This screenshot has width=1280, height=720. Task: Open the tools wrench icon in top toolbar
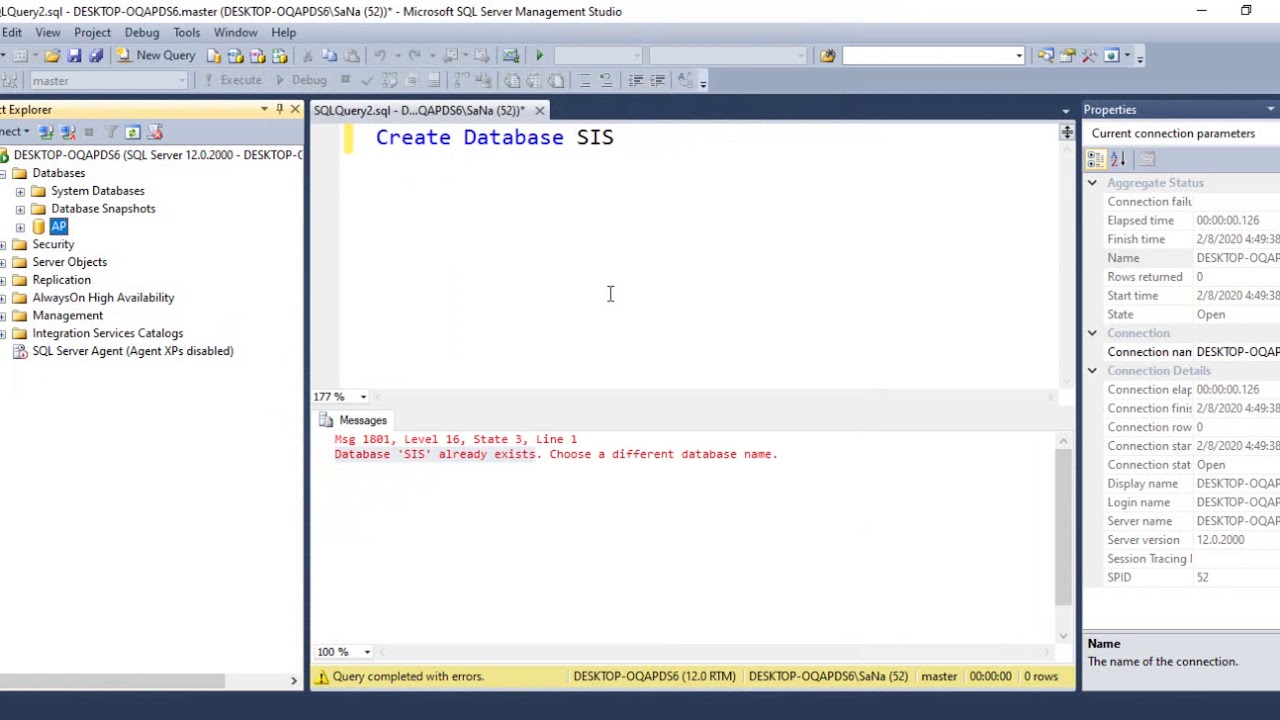[x=1089, y=56]
